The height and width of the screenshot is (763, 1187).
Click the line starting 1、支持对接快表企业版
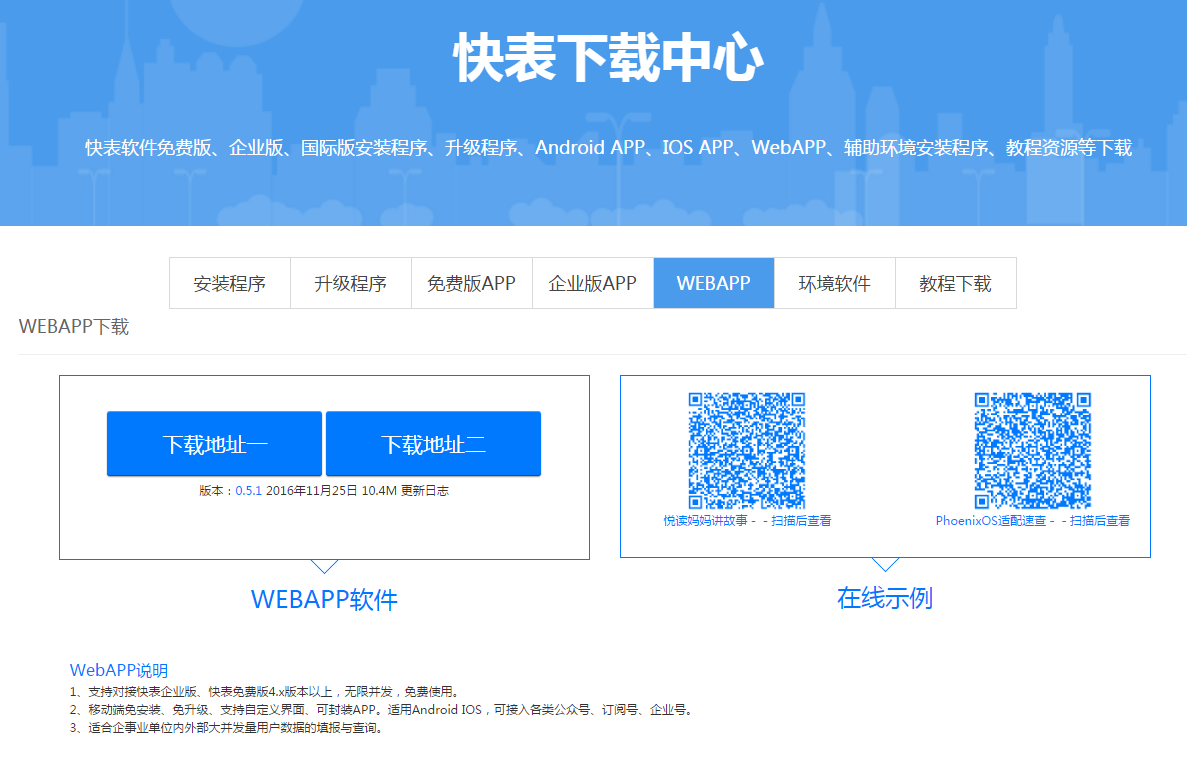265,691
